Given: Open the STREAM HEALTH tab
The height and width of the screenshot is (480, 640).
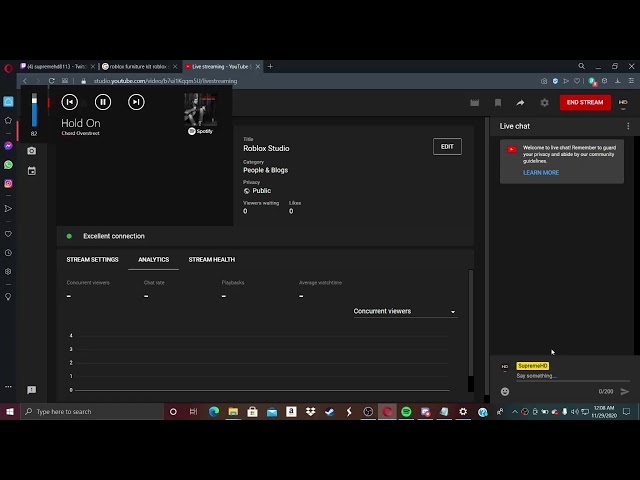Looking at the screenshot, I should point(212,260).
